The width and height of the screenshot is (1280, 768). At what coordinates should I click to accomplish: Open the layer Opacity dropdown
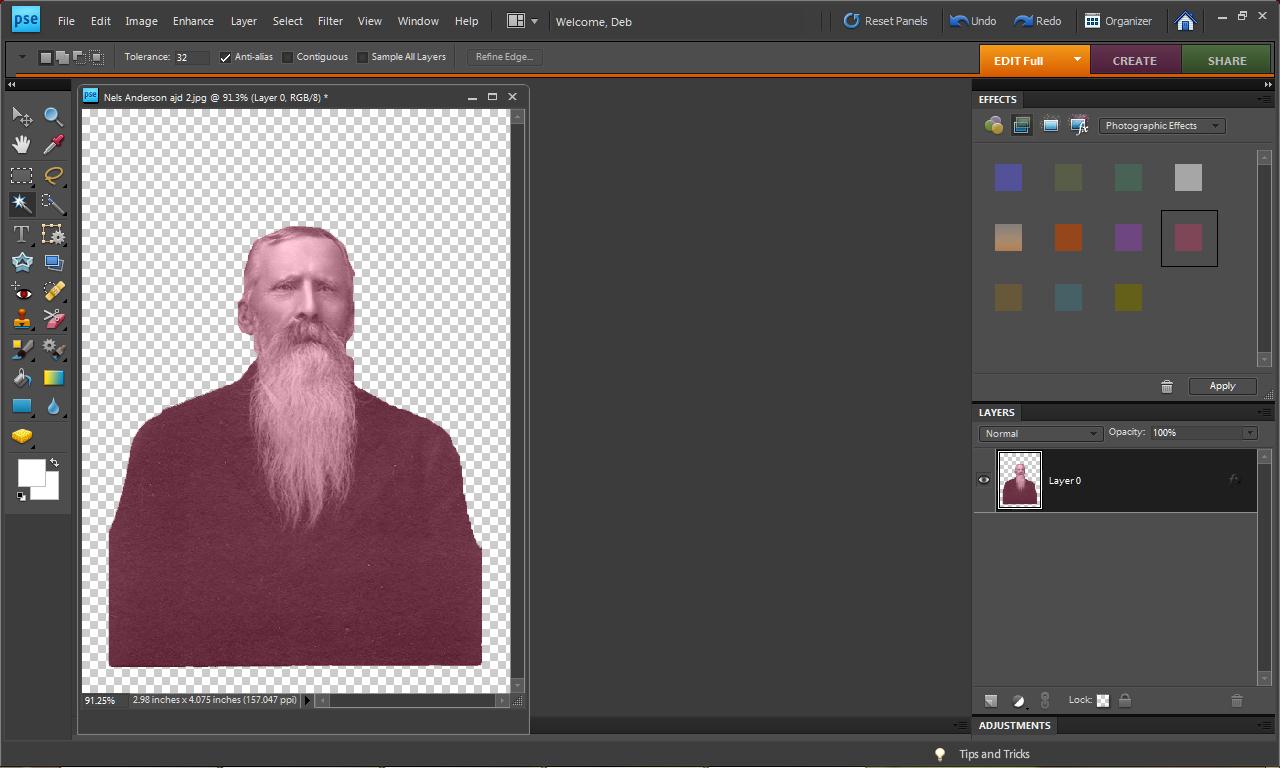point(1249,433)
